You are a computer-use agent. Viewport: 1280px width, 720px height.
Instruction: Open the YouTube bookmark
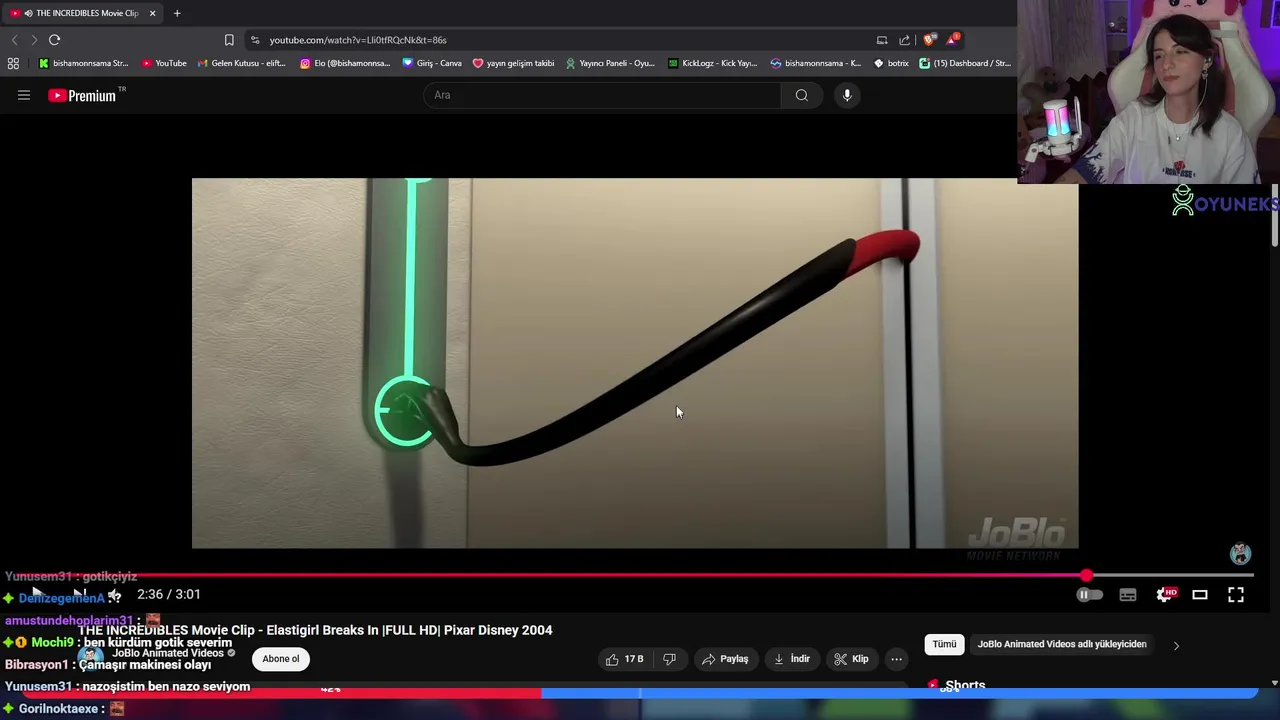coord(164,63)
